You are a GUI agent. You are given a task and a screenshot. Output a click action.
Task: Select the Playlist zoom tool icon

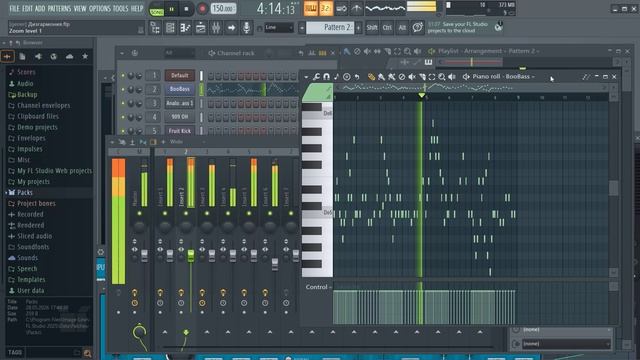(407, 51)
